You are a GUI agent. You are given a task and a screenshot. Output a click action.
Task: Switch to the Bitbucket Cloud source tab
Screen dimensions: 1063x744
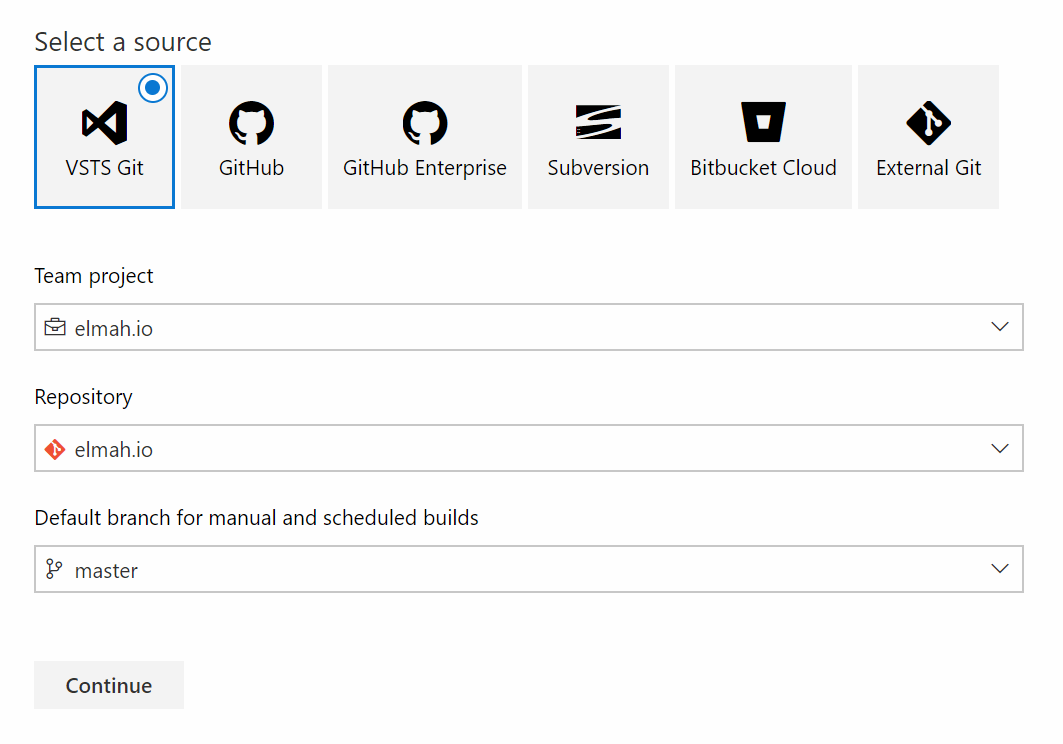(762, 137)
